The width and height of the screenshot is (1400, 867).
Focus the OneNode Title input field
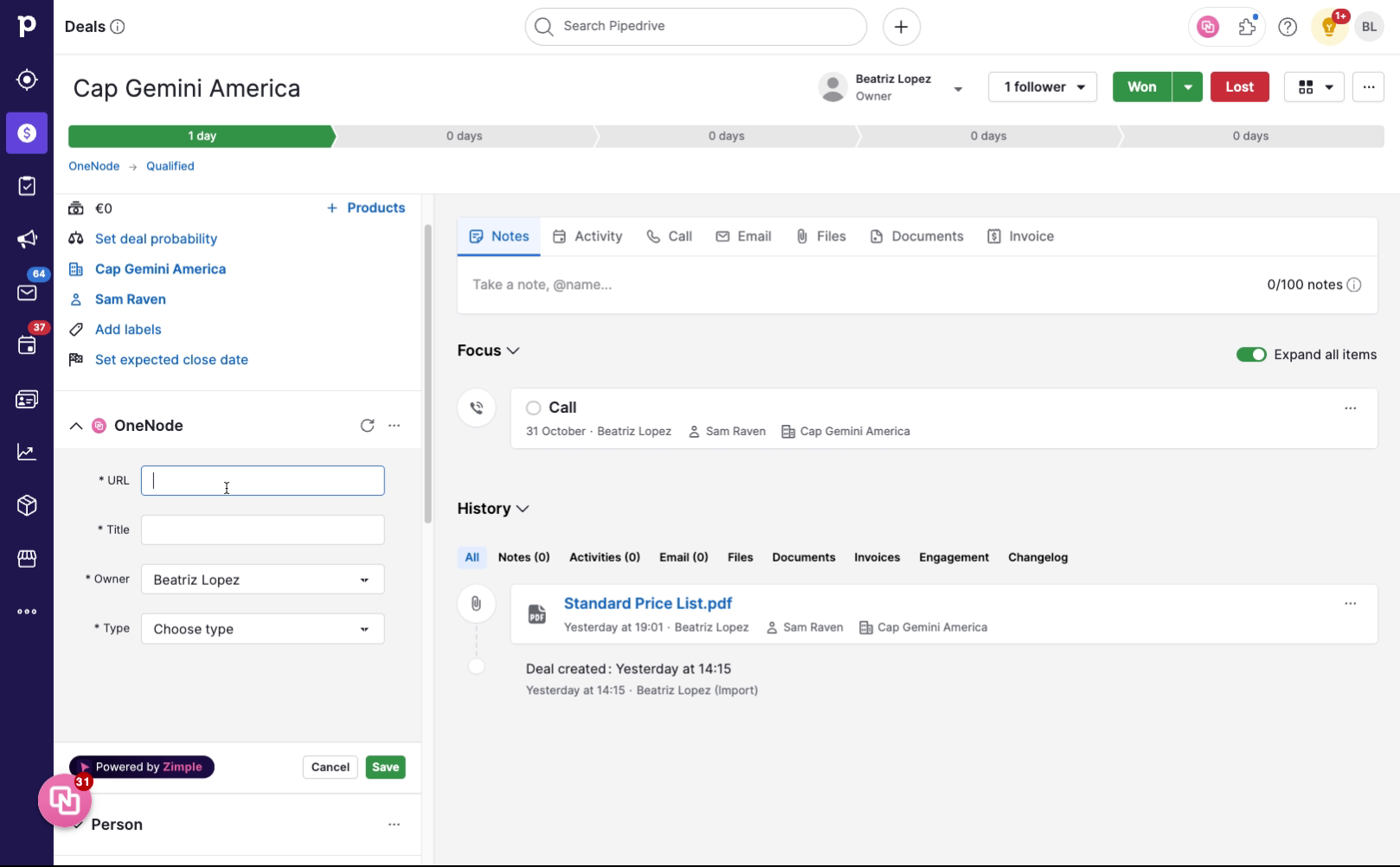tap(262, 530)
